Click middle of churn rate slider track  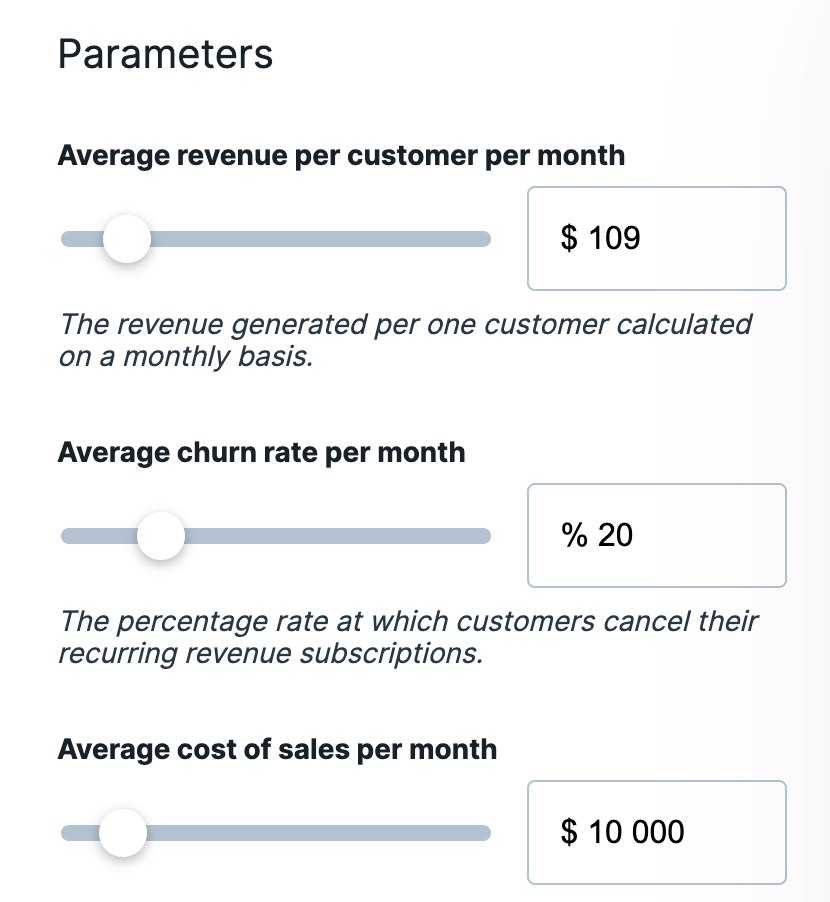tap(276, 536)
